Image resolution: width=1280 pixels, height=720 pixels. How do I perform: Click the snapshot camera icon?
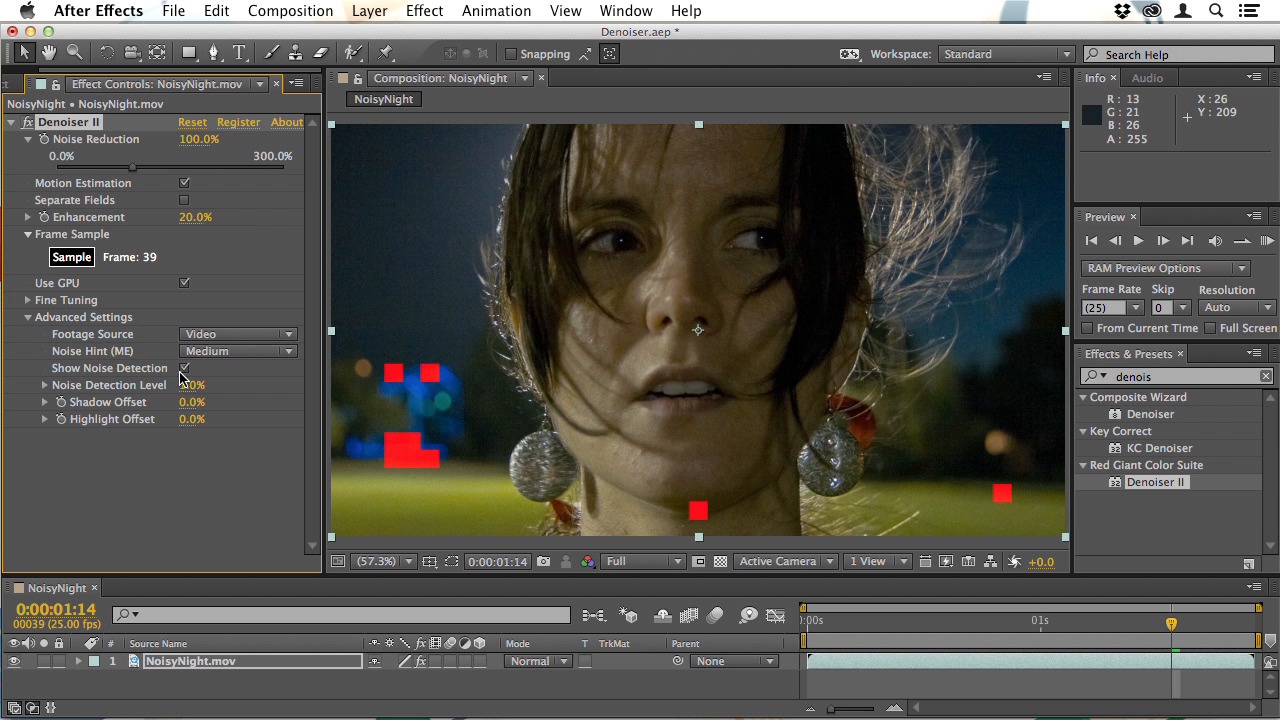click(x=543, y=562)
